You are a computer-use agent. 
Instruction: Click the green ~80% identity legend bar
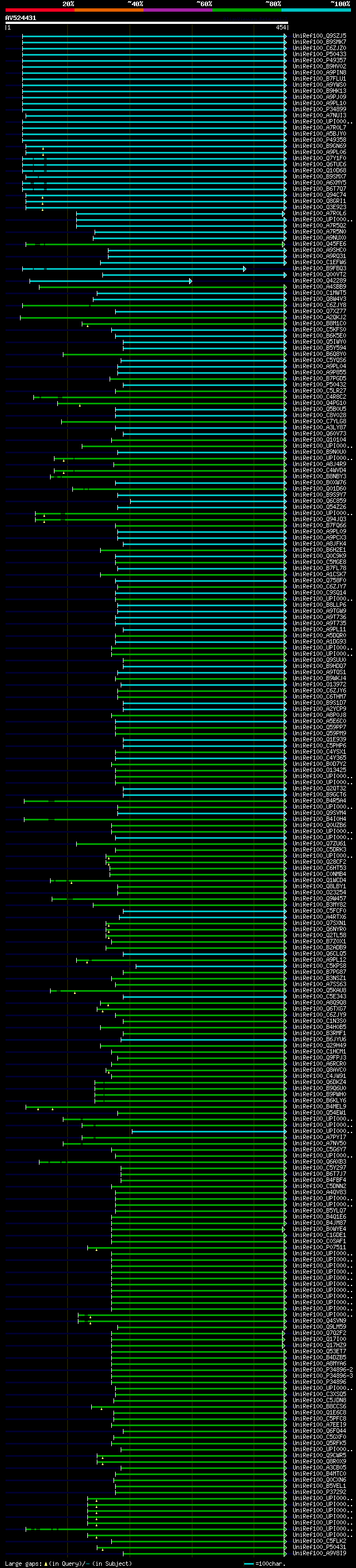(247, 10)
